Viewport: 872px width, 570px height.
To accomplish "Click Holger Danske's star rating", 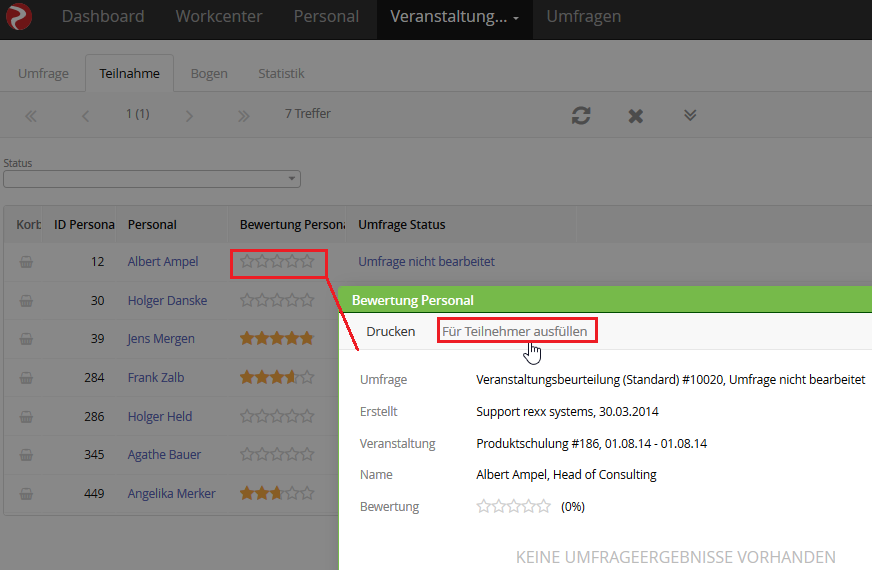I will pyautogui.click(x=277, y=300).
